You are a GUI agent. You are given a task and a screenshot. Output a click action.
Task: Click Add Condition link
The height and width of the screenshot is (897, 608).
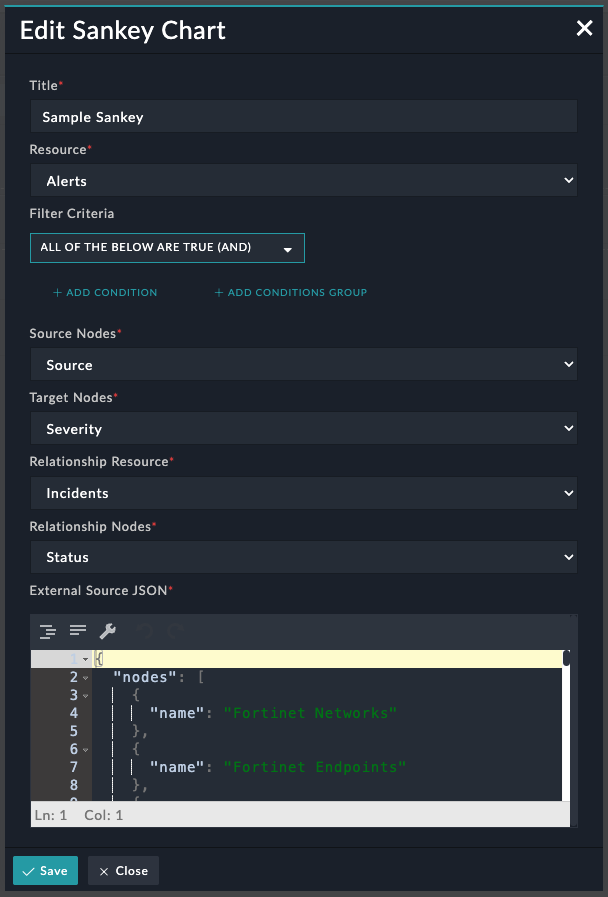pos(105,293)
